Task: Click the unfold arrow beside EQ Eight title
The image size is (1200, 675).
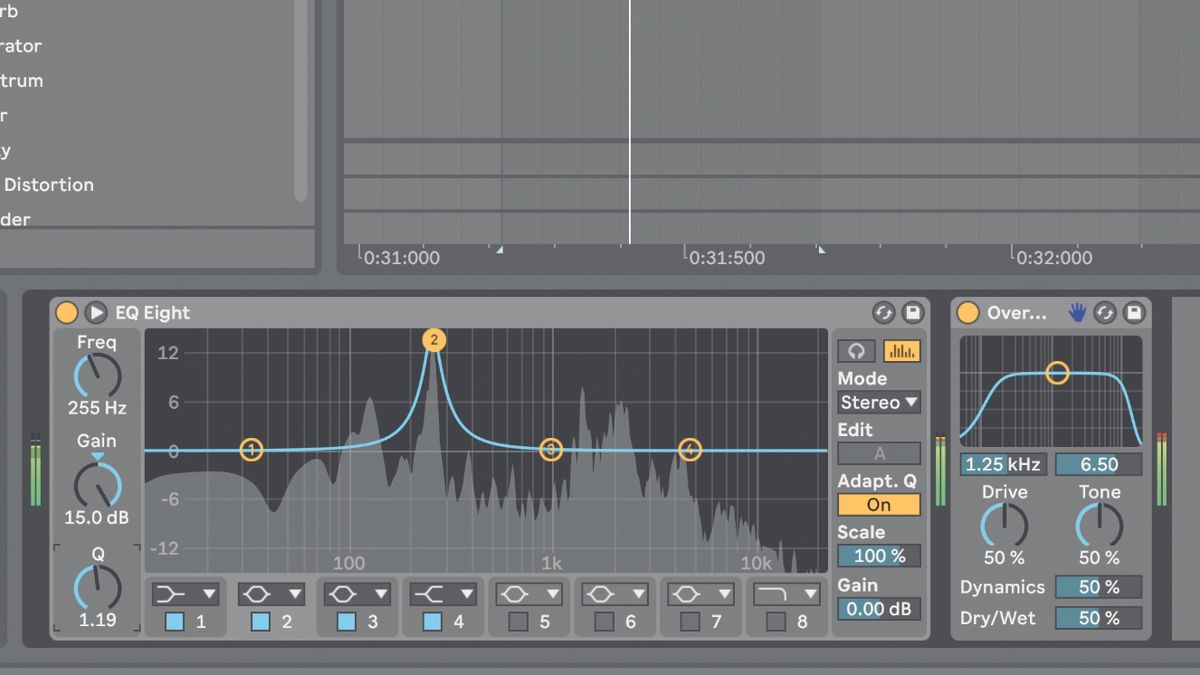Action: (x=96, y=313)
